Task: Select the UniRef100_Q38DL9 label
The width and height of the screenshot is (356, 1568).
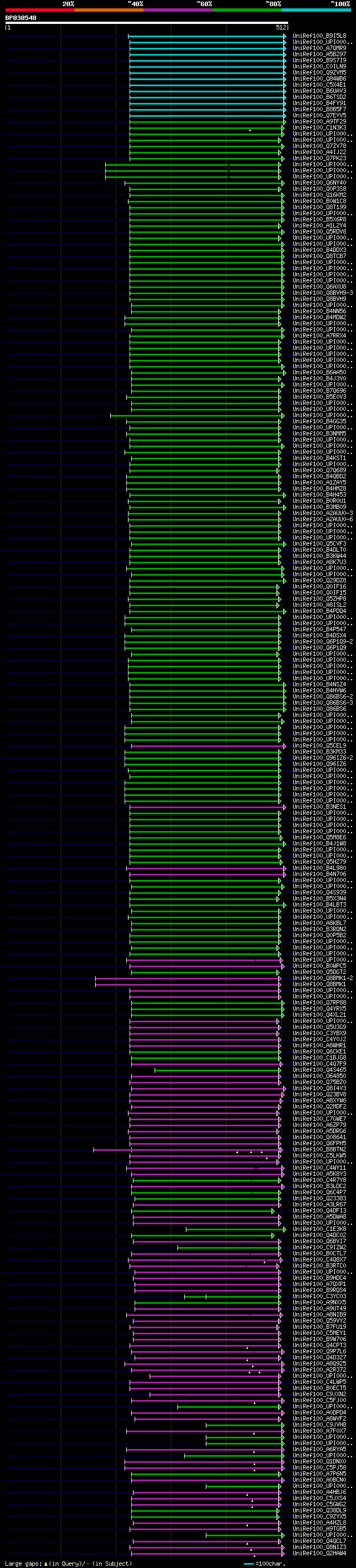Action: click(319, 1510)
